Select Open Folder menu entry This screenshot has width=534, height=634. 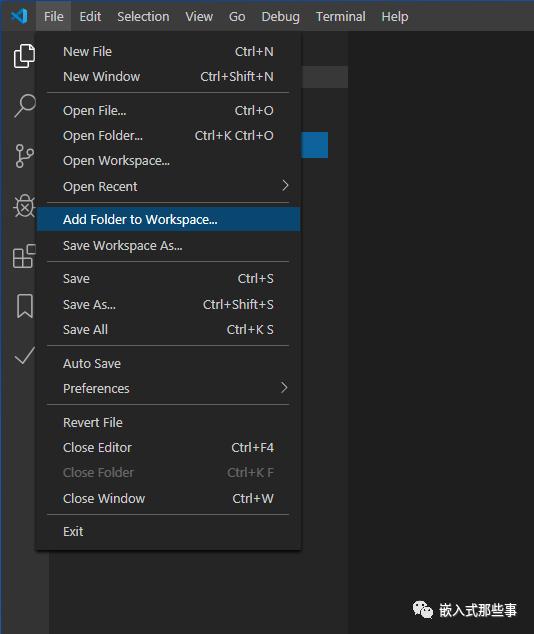point(168,135)
